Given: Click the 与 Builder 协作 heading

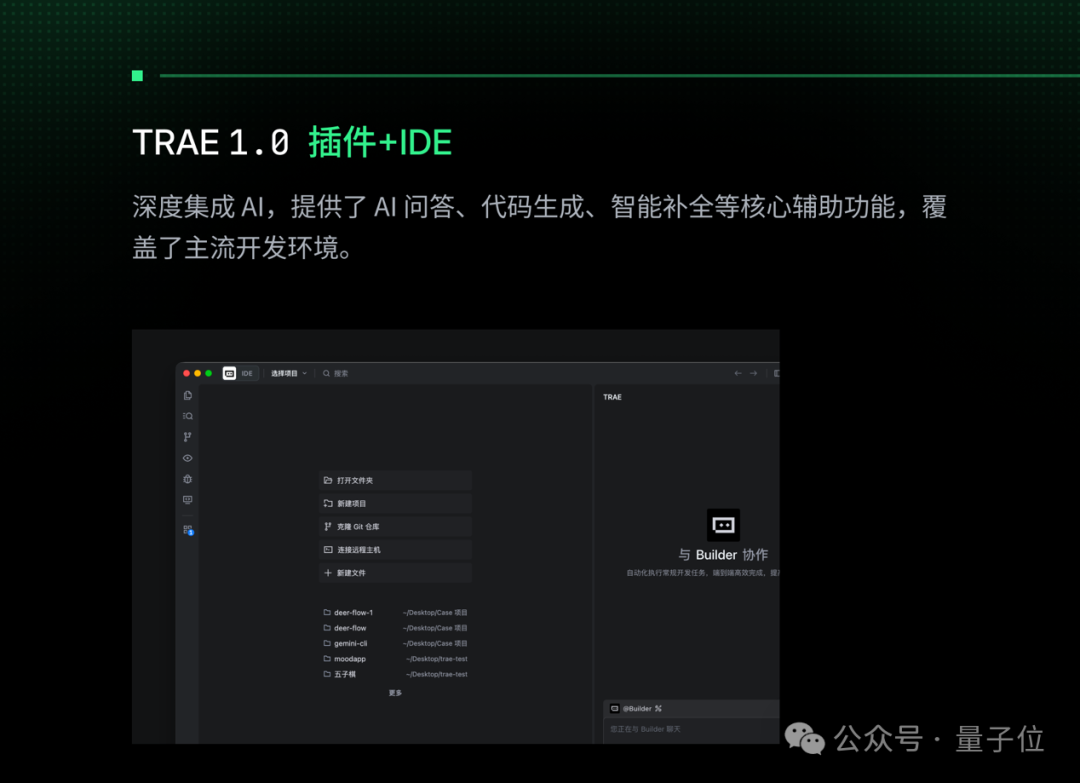Looking at the screenshot, I should (x=723, y=555).
